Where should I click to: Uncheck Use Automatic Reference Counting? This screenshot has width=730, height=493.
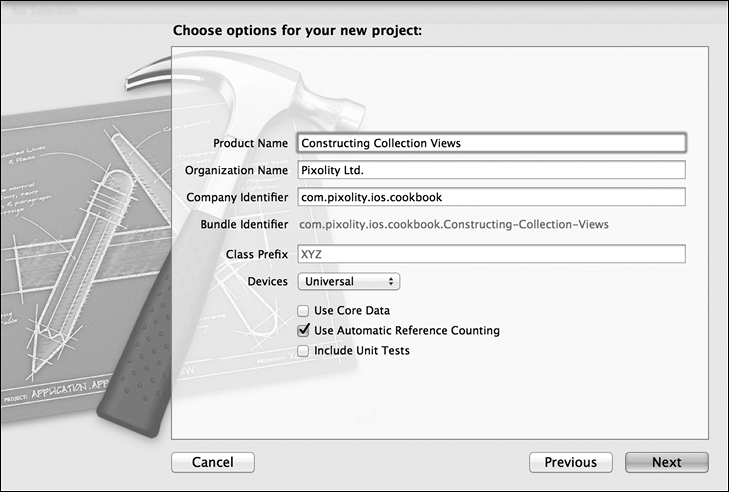click(304, 331)
